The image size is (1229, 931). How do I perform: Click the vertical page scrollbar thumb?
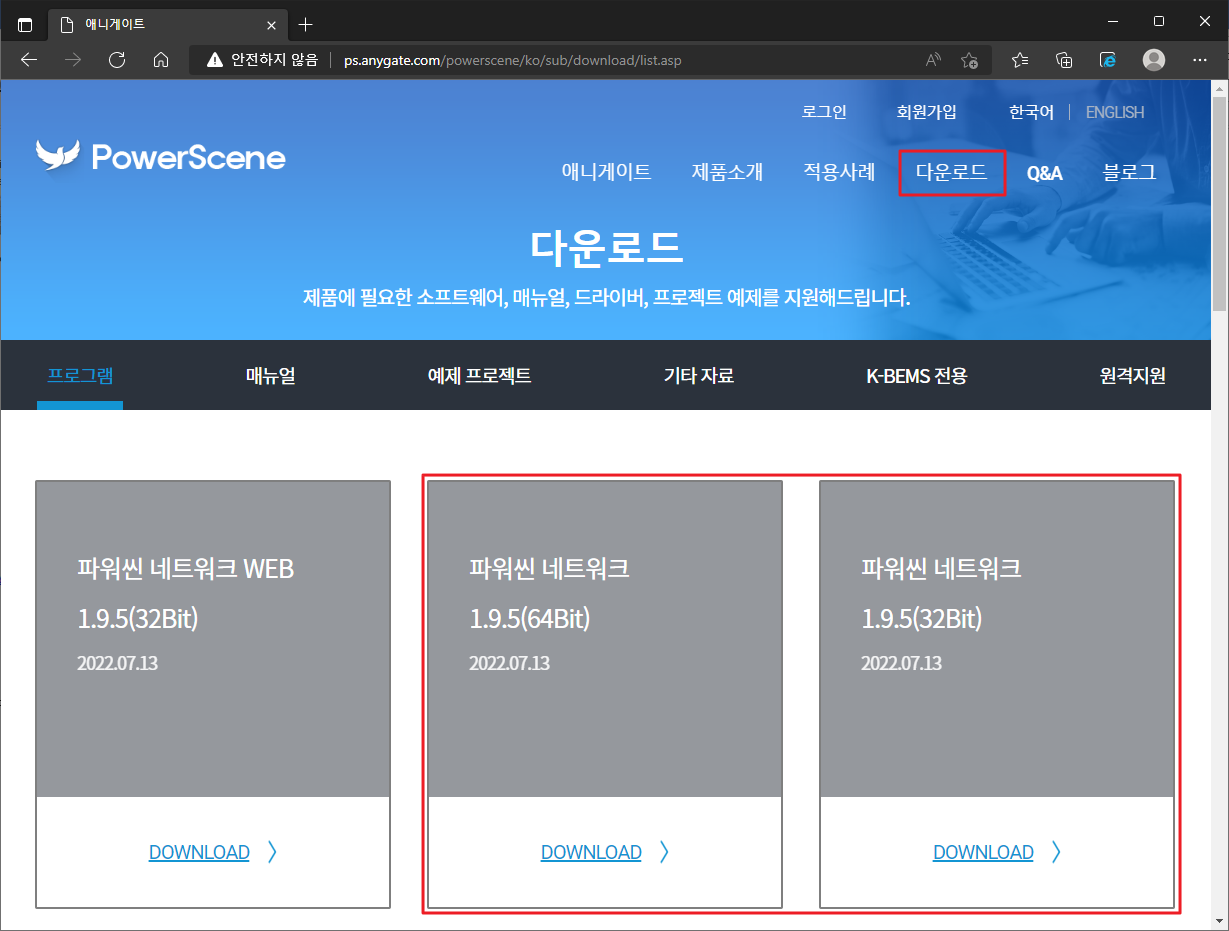pos(1220,205)
